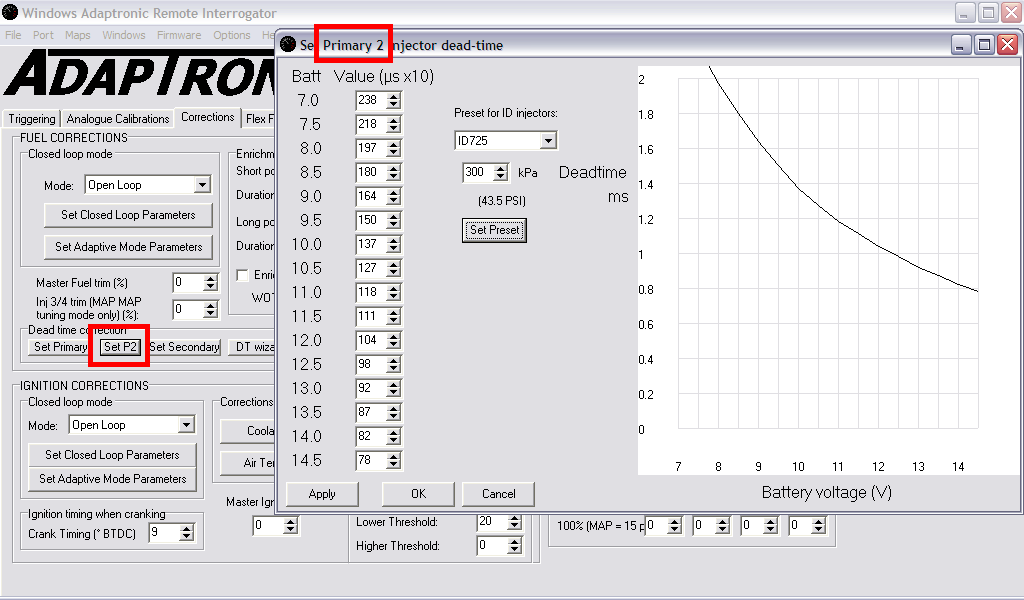Screen dimensions: 1024x600
Task: Open the Firmware menu
Action: pos(179,35)
